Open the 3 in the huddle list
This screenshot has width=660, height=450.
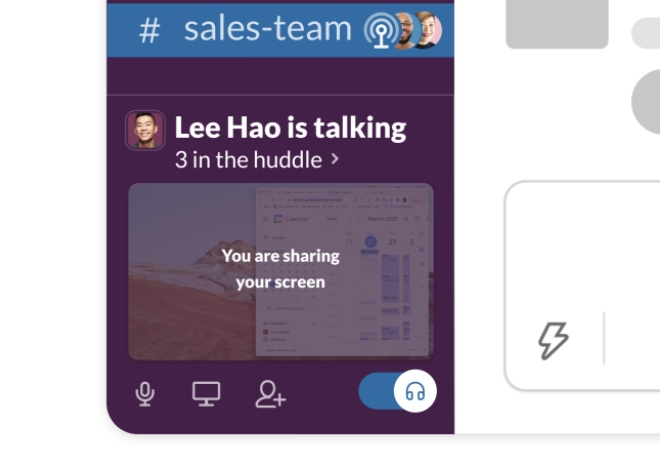pyautogui.click(x=257, y=160)
